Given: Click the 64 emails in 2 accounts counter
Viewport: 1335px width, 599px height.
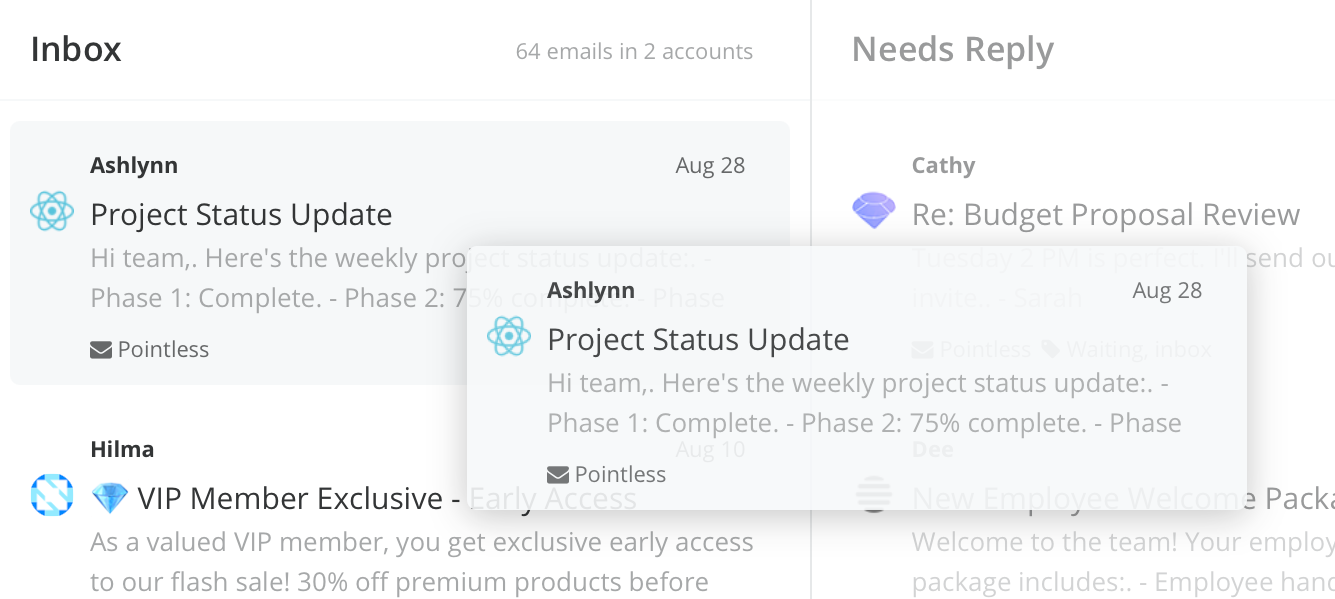Looking at the screenshot, I should 634,51.
